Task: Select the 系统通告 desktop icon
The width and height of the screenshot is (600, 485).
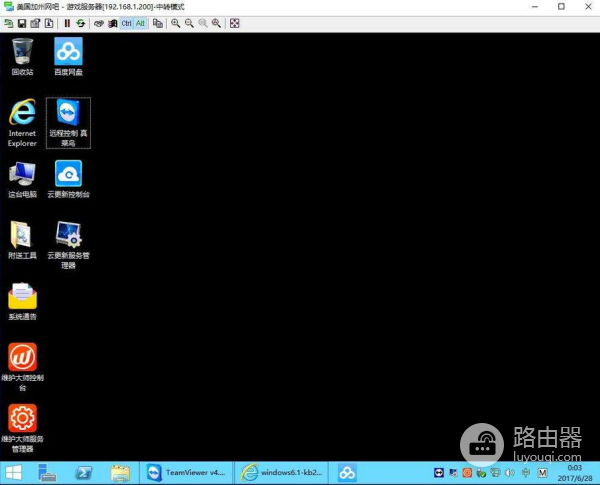Action: click(22, 297)
